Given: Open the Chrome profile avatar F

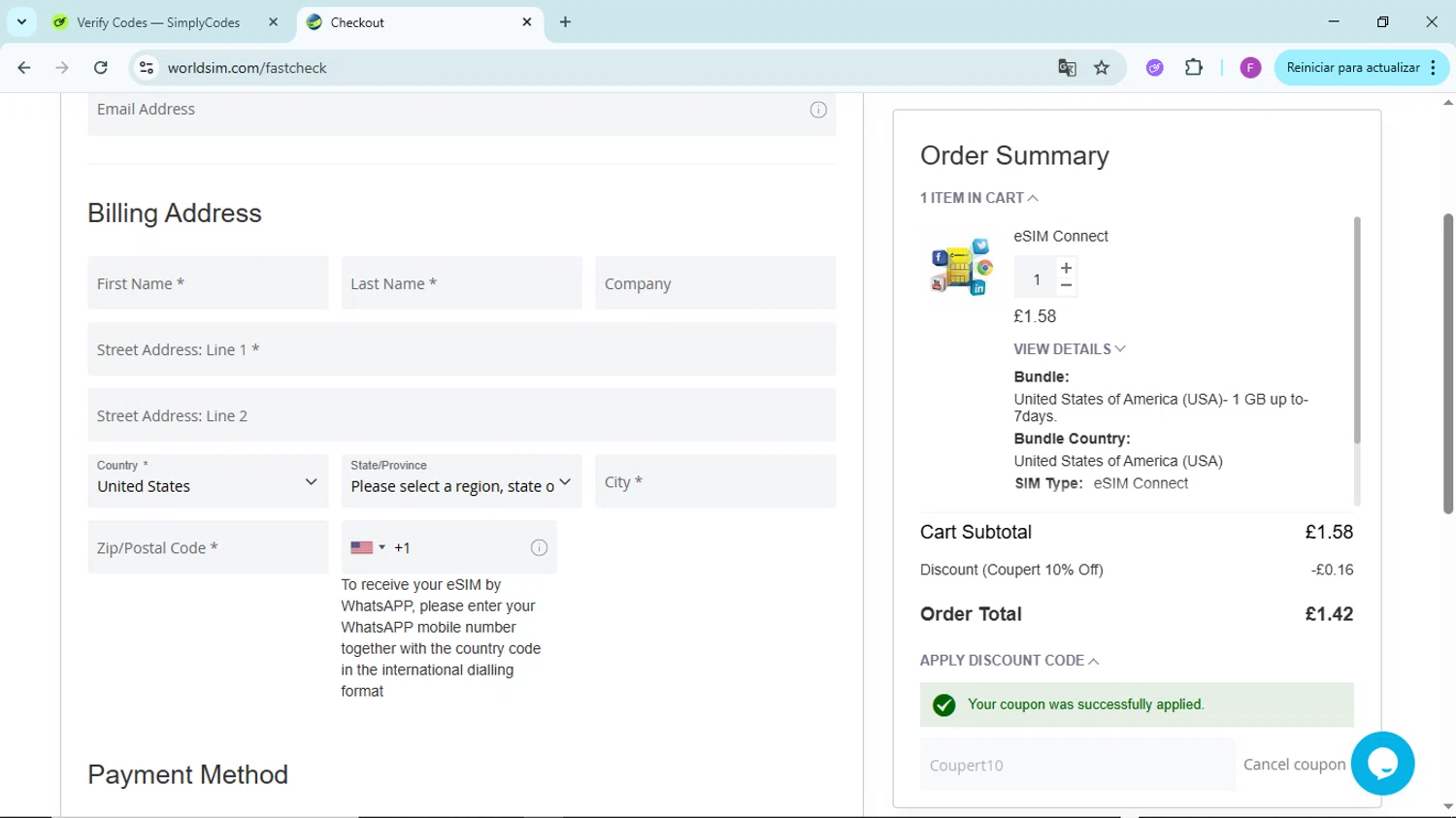Looking at the screenshot, I should [1250, 68].
